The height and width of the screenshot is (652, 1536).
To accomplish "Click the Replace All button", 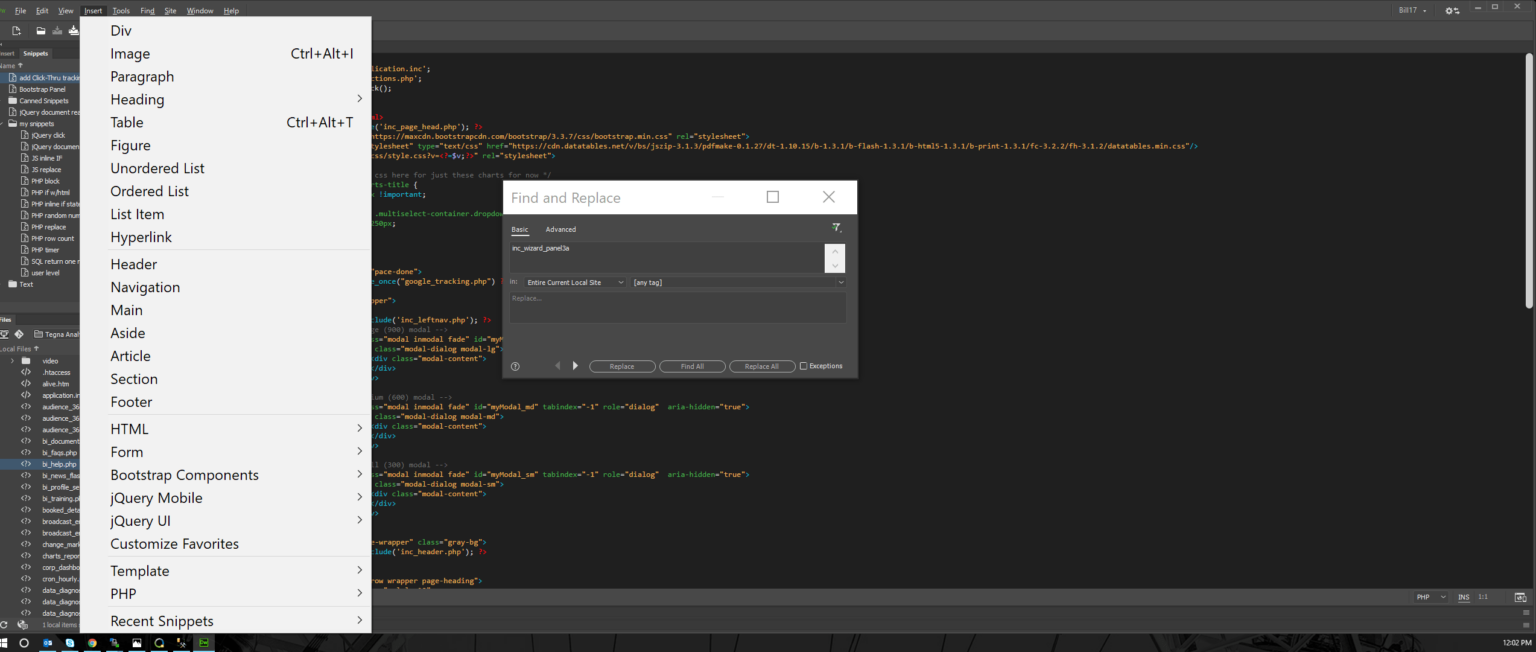I will point(762,366).
